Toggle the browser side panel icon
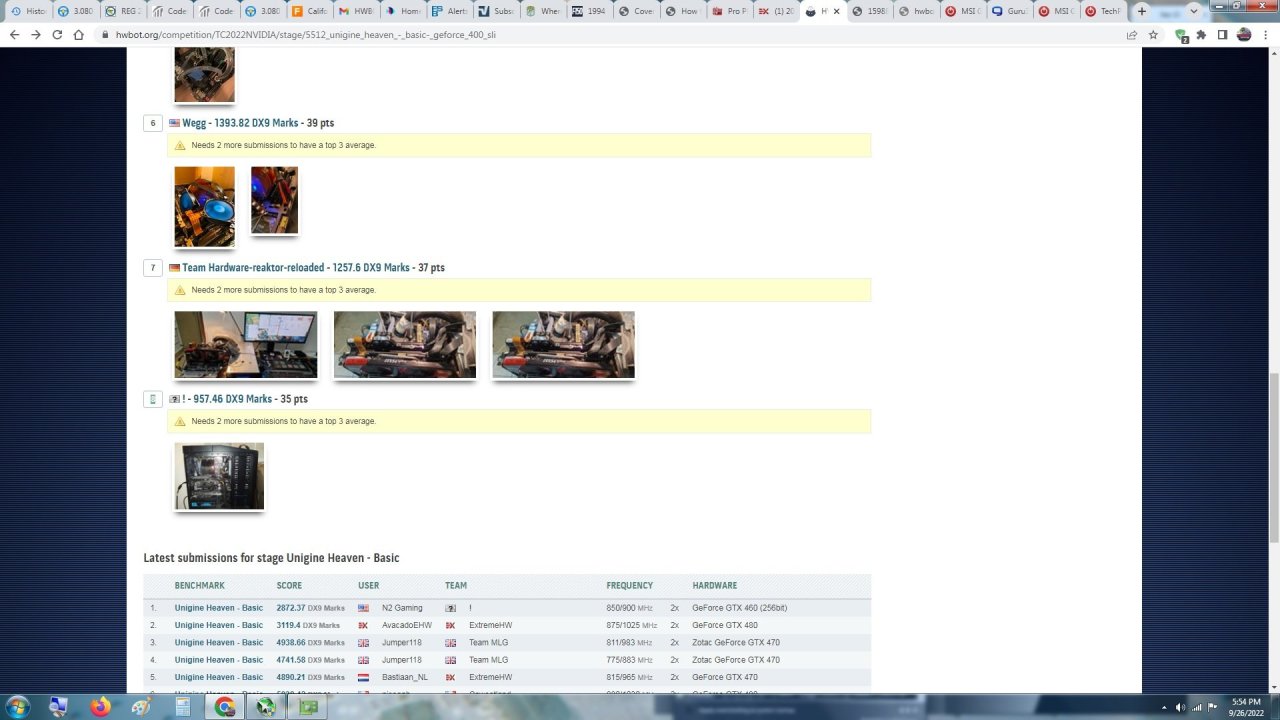This screenshot has height=720, width=1280. (1222, 34)
